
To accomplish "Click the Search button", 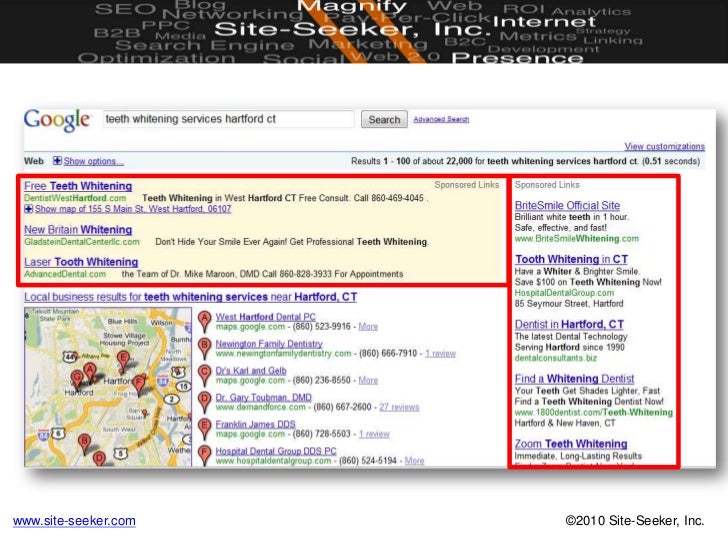I will point(384,119).
